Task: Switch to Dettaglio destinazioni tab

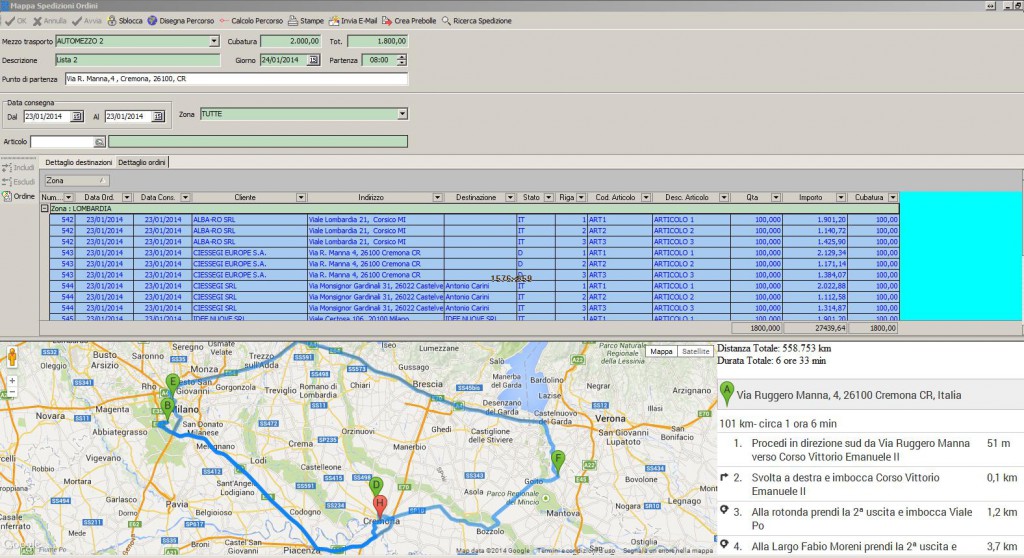Action: 78,162
